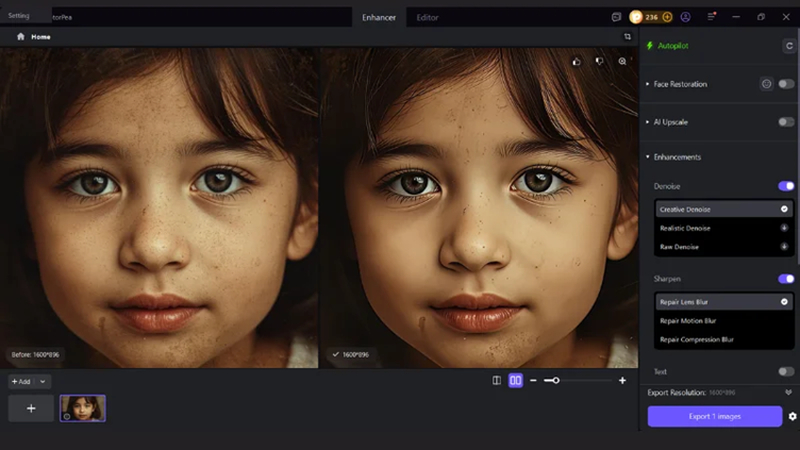Viewport: 800px width, 450px height.
Task: Click the right panel vertical scrollbar
Action: point(798,145)
